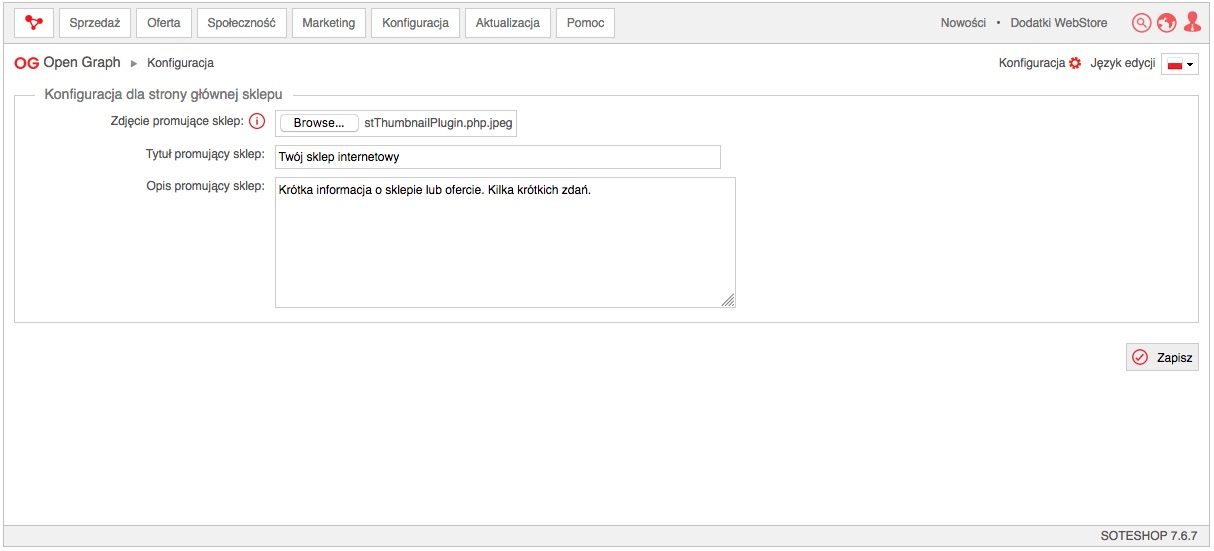Open the Pomoc menu
The image size is (1214, 551).
pos(585,23)
